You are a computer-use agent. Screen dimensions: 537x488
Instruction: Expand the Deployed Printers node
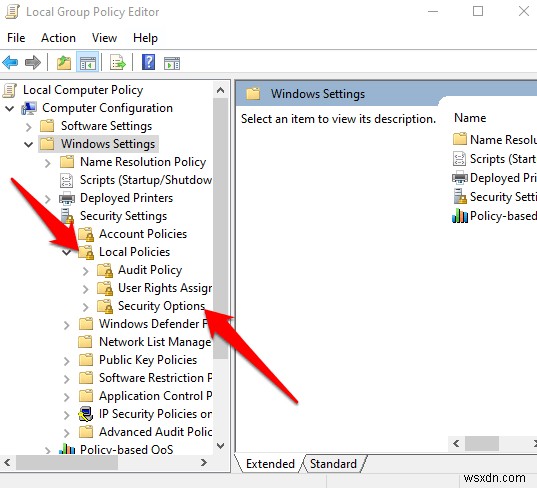coord(48,199)
